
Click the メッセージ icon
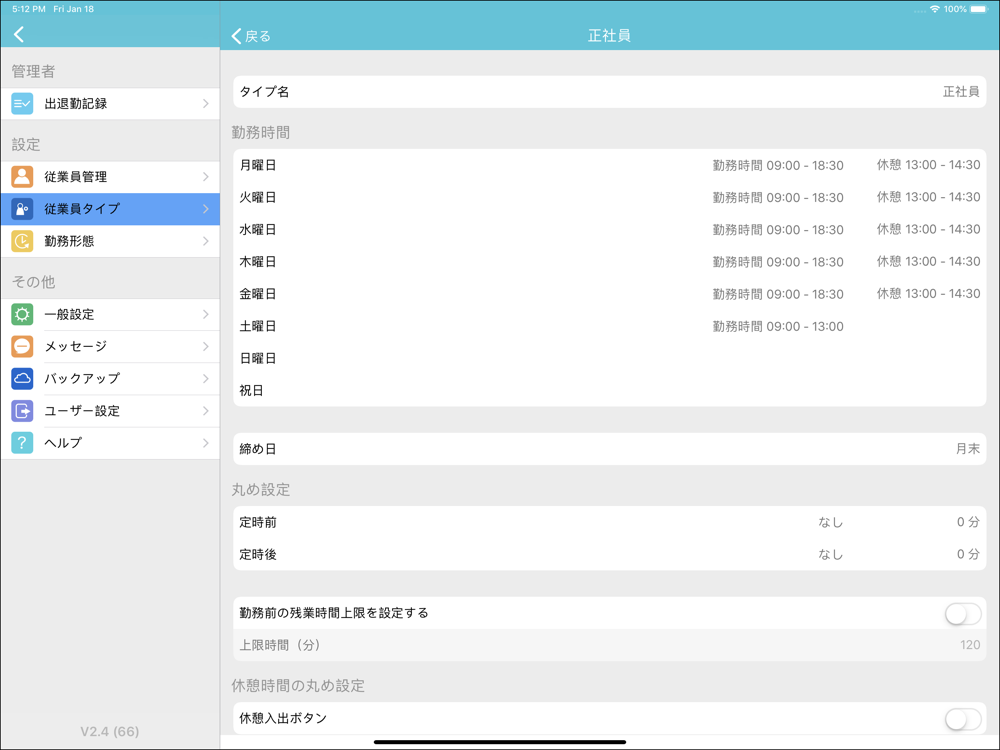[22, 346]
